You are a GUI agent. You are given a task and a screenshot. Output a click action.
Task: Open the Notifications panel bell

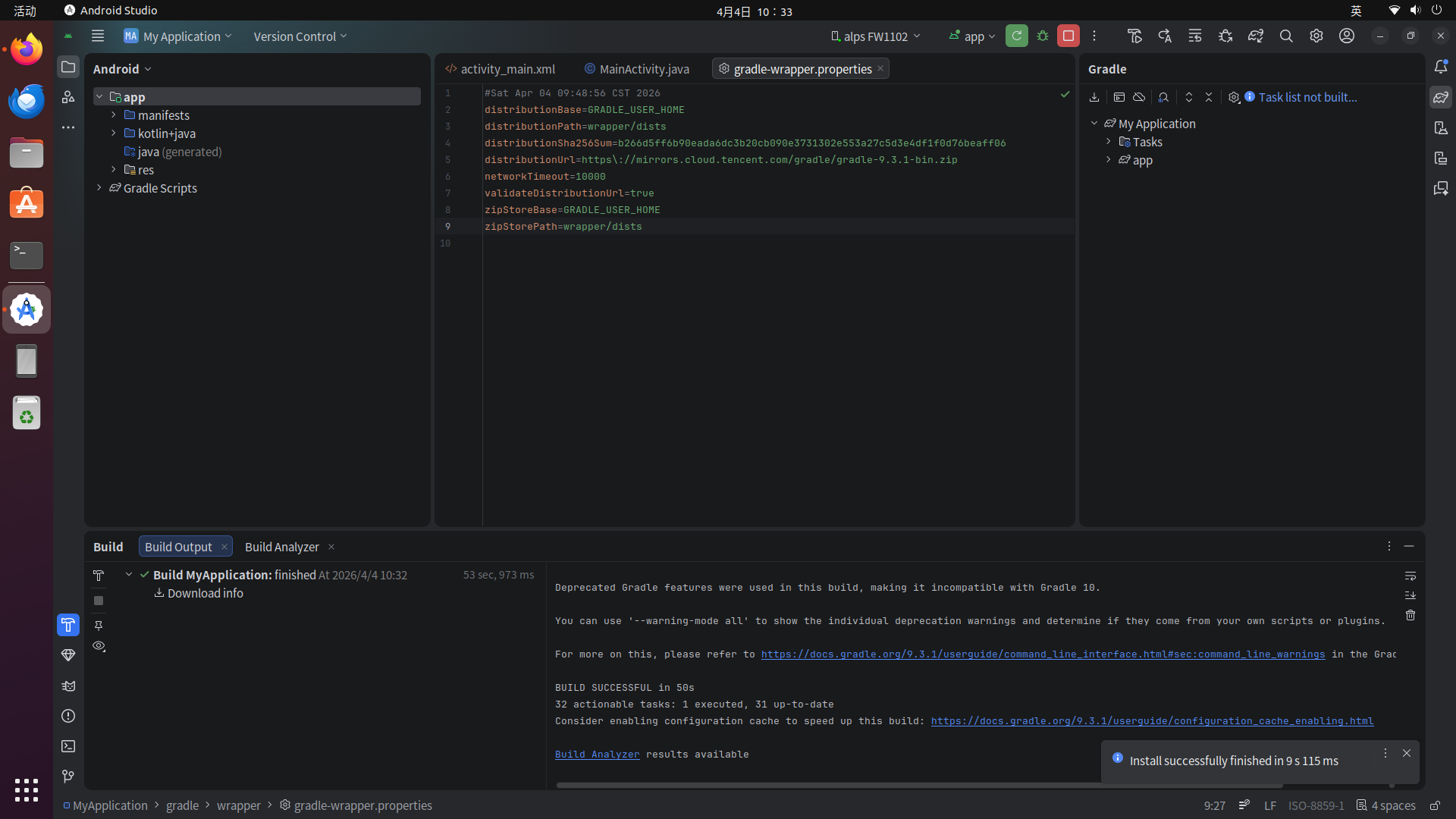[1441, 67]
